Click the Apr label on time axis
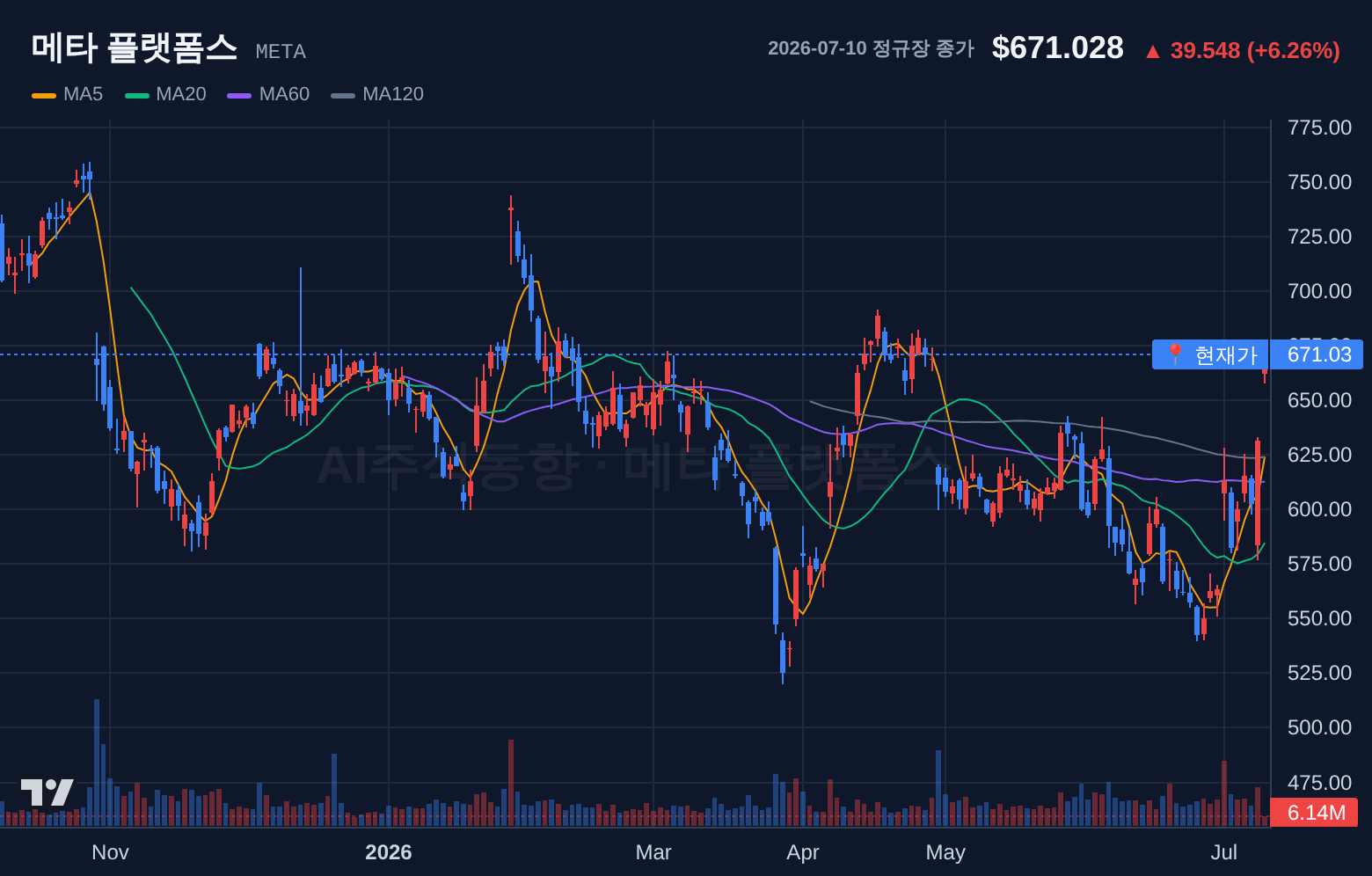Screen dimensions: 1372x876 803,852
